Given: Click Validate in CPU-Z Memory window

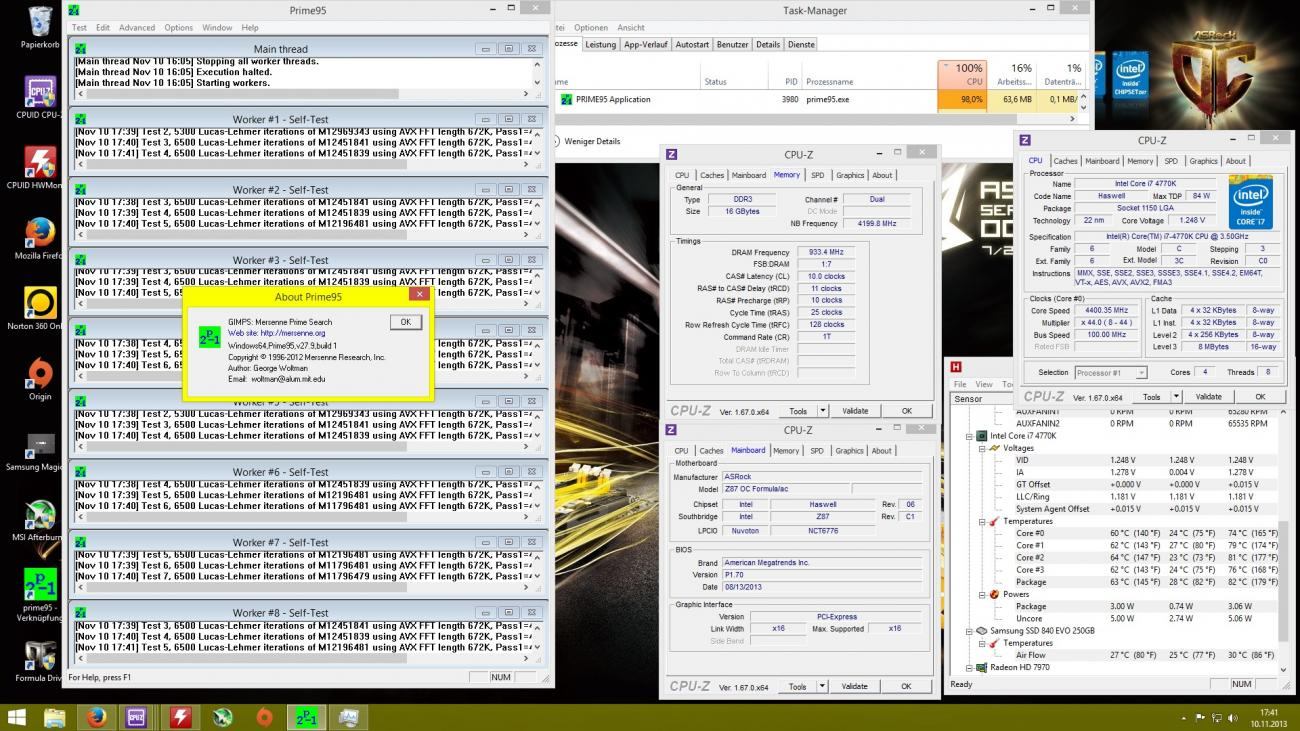Looking at the screenshot, I should pyautogui.click(x=855, y=411).
